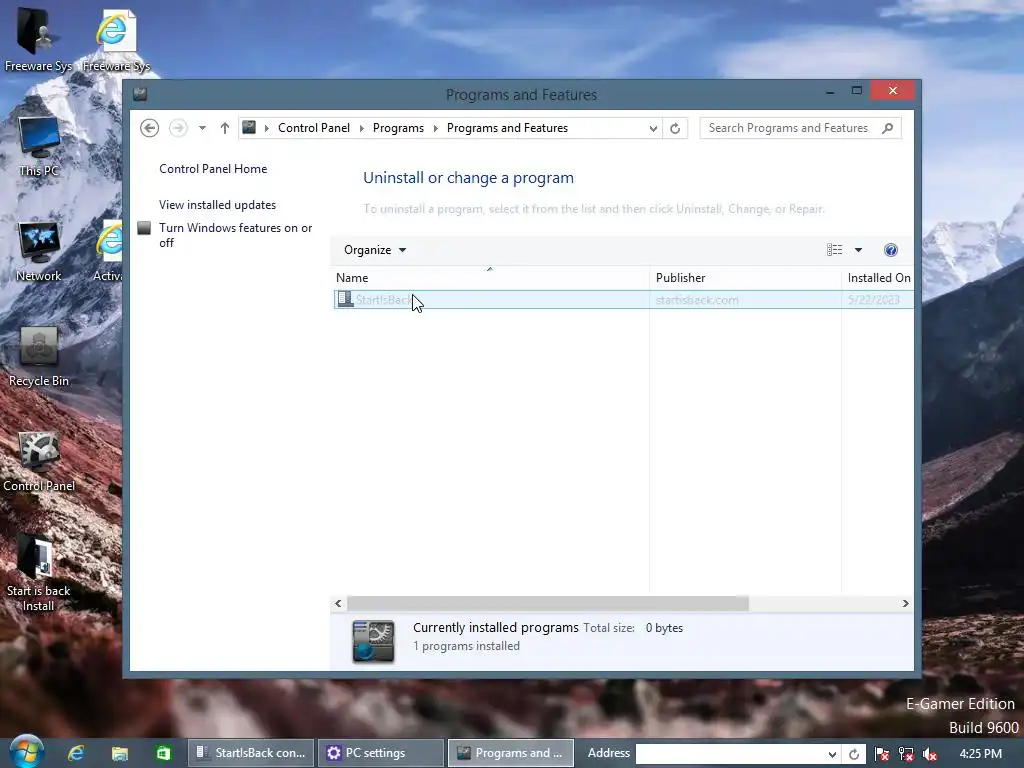Screen dimensions: 1024x768
Task: Open recent locations dropdown arrow
Action: pos(202,128)
